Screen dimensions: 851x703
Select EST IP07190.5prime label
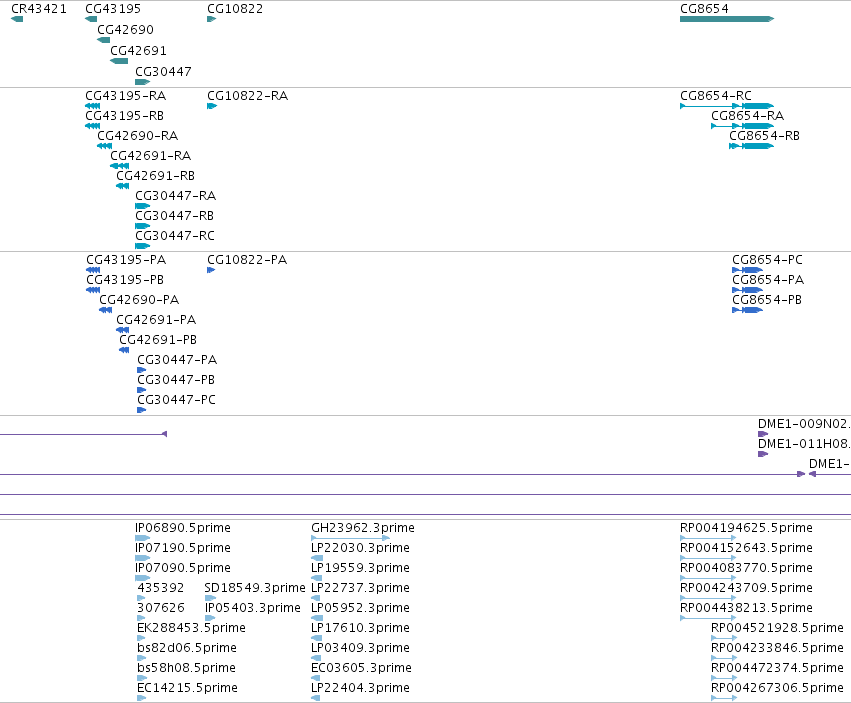183,548
